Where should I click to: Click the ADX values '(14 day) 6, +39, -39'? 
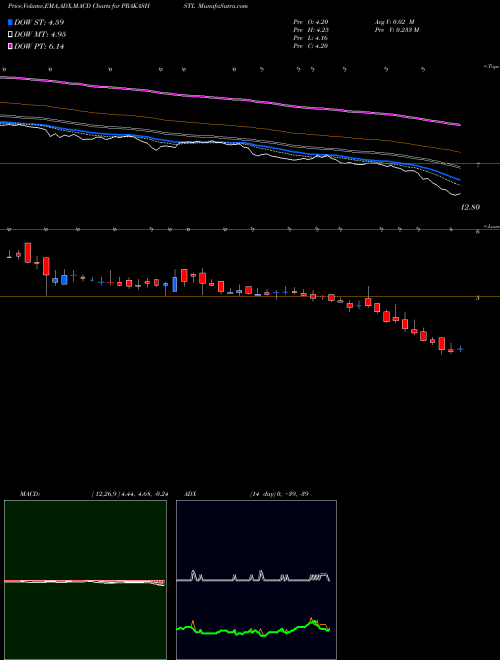(279, 494)
